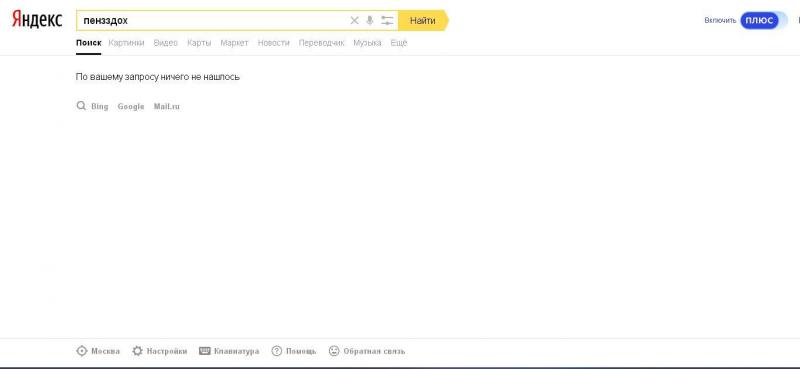800x369 pixels.
Task: Open the Клавиатура link text
Action: point(236,351)
